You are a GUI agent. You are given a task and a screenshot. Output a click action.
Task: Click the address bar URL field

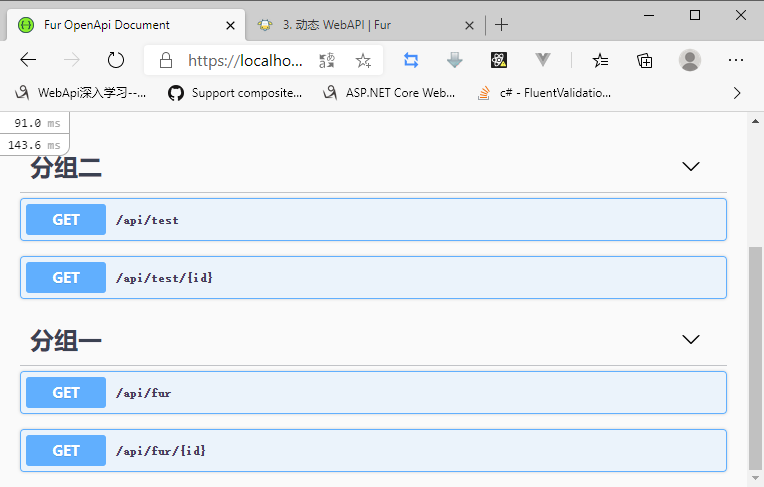tap(245, 60)
